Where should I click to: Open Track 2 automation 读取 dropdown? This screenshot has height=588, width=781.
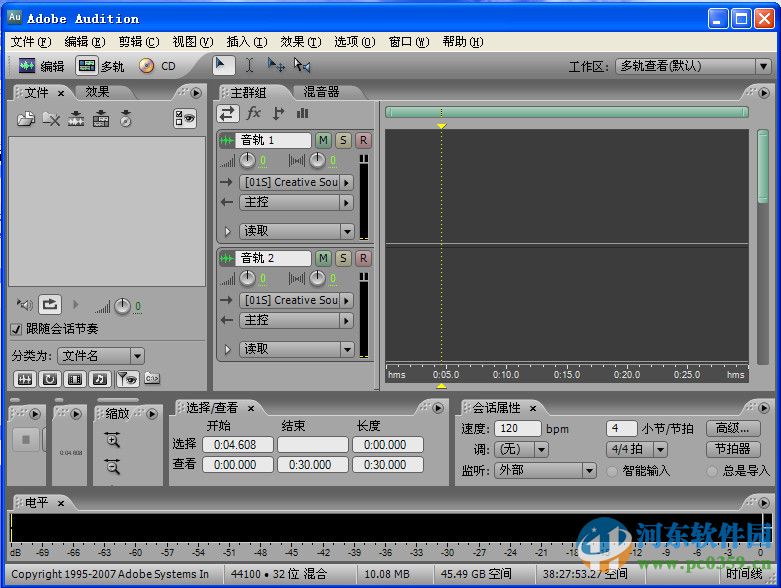296,349
